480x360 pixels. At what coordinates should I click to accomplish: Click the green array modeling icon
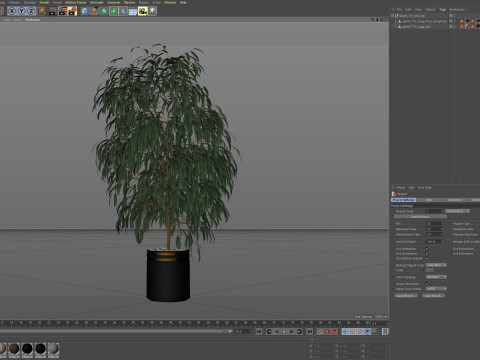(114, 11)
